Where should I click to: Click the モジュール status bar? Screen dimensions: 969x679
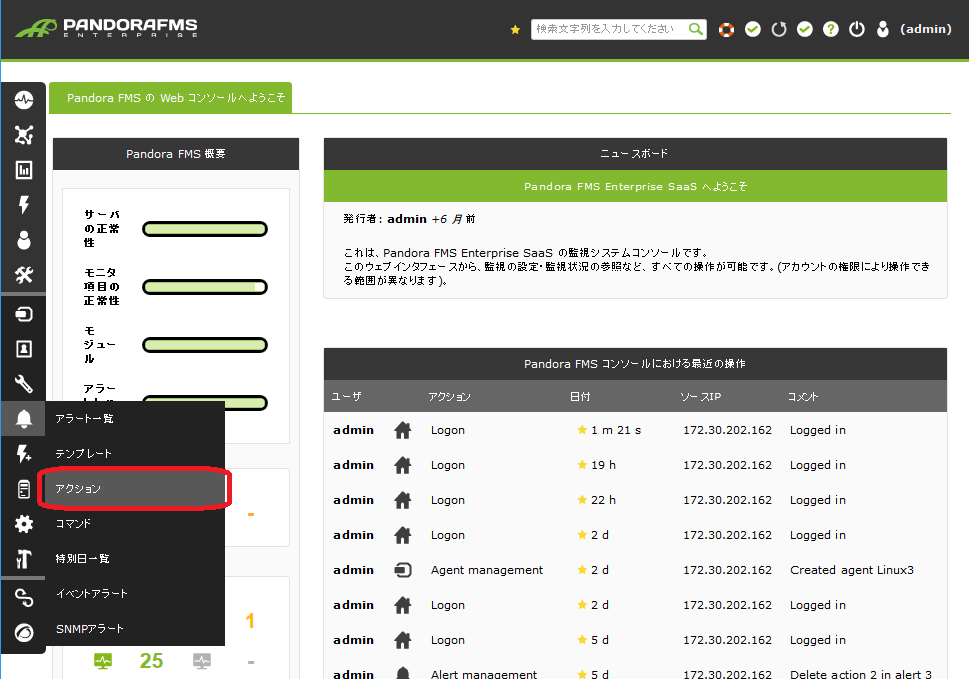(205, 345)
